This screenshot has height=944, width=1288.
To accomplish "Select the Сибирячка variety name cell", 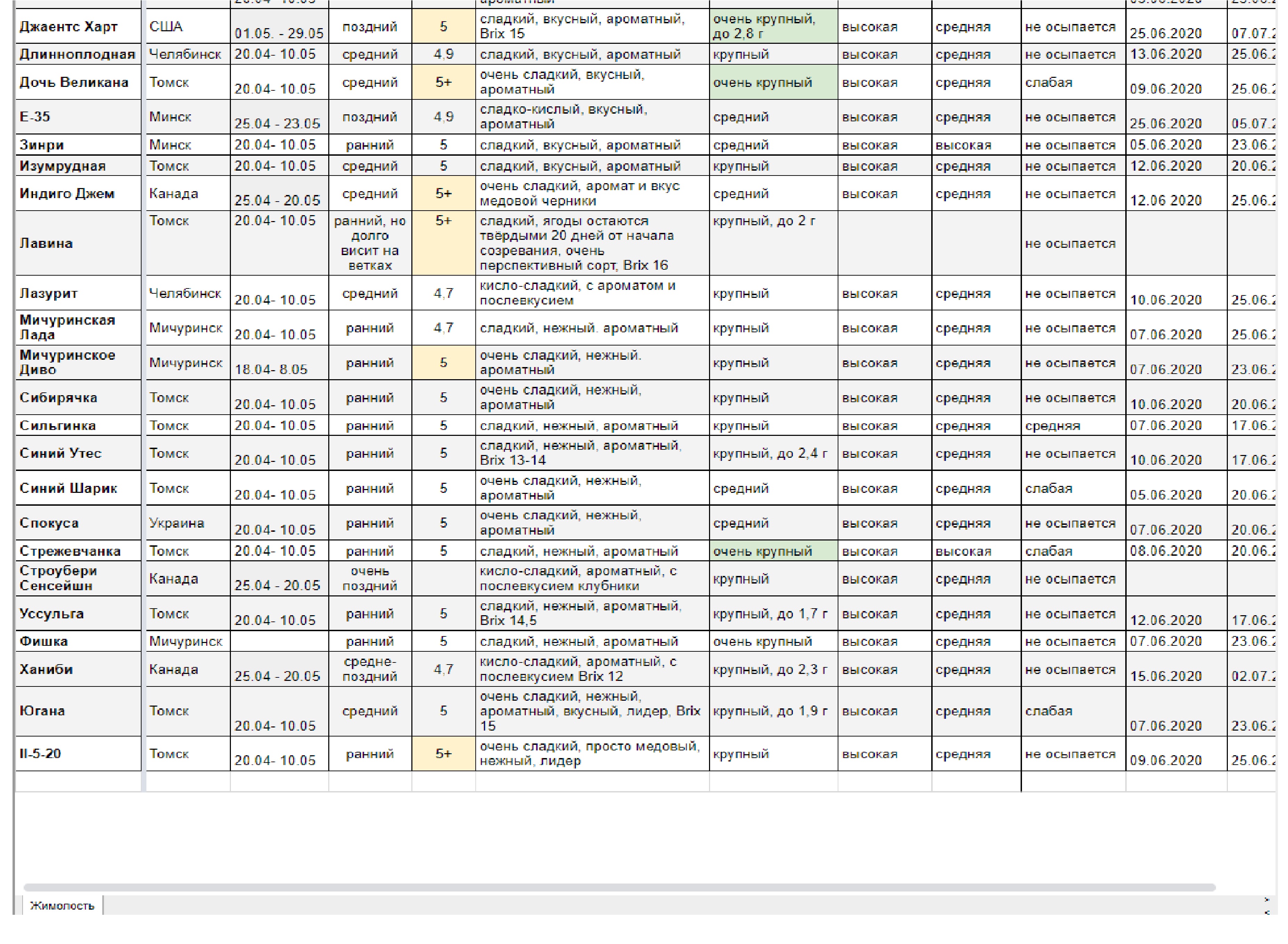I will [x=78, y=397].
